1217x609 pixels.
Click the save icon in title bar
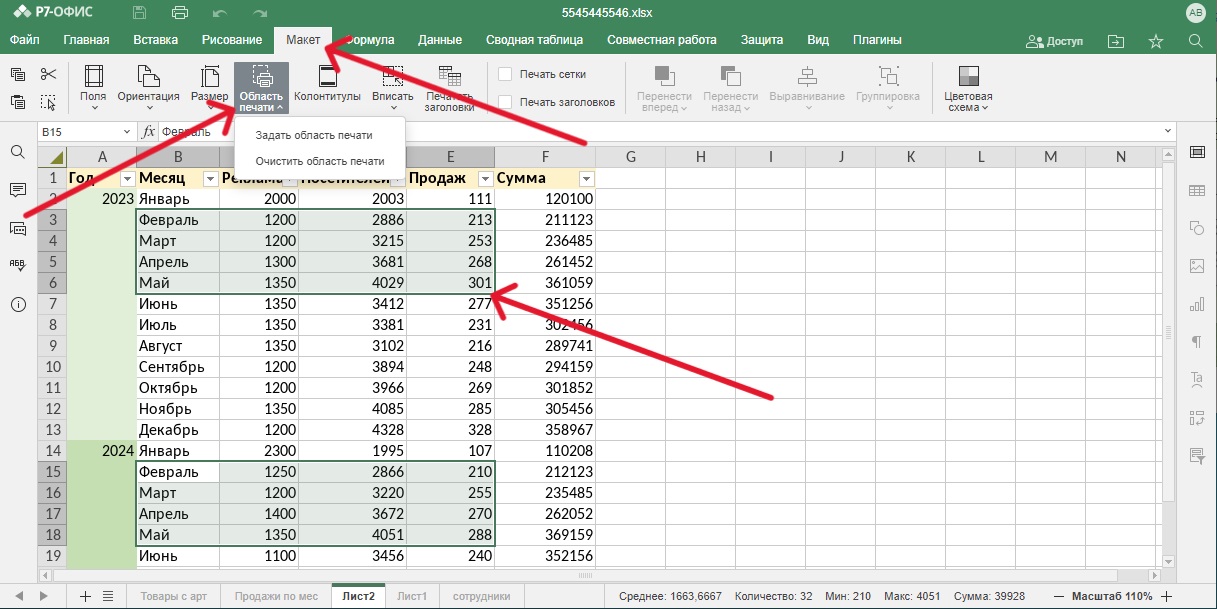(139, 13)
